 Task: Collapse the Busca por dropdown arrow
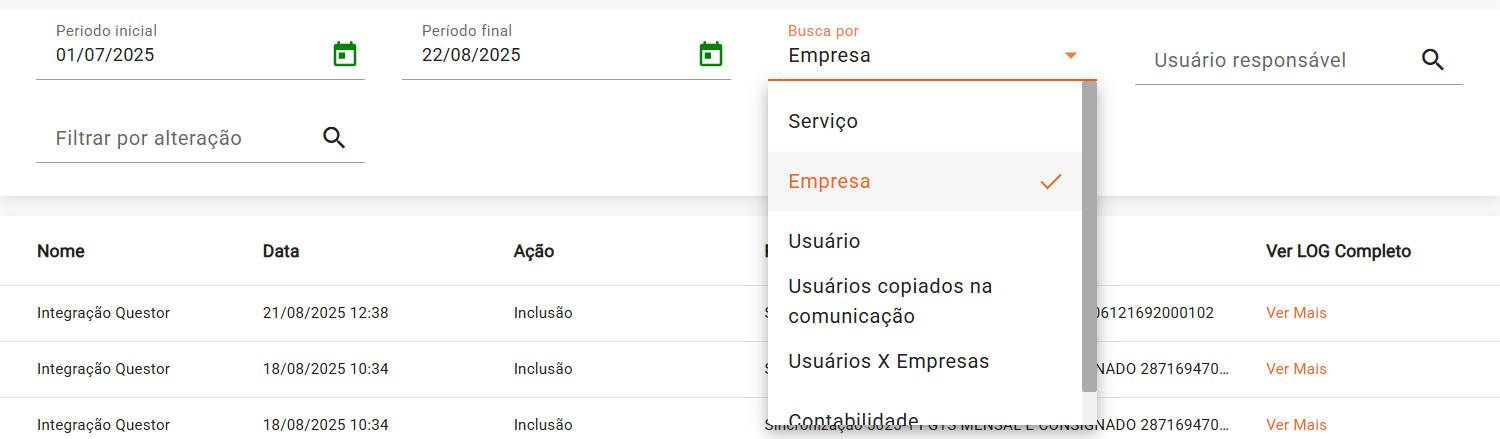point(1071,55)
